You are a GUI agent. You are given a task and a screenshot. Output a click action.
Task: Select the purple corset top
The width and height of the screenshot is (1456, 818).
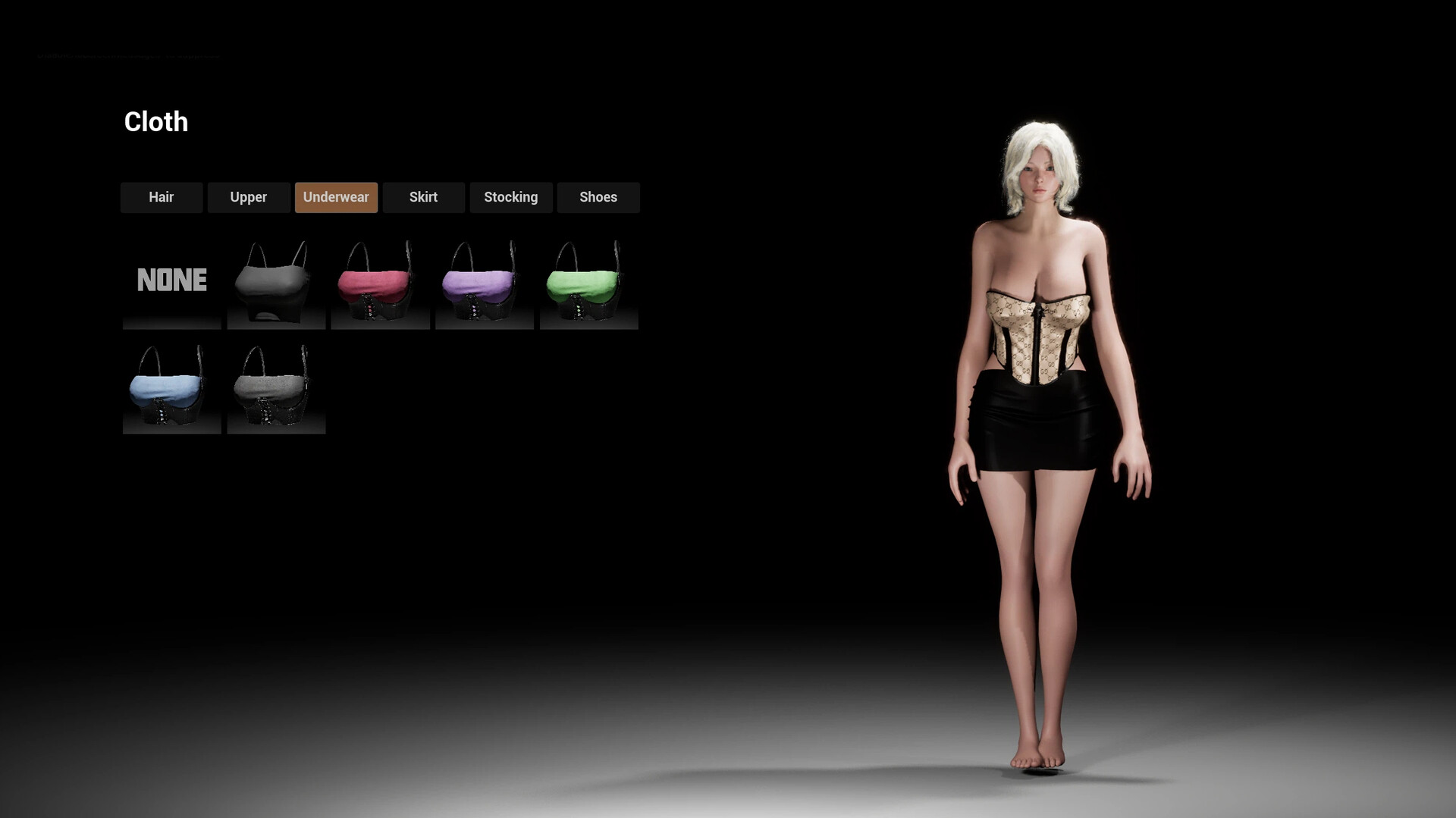pos(484,283)
